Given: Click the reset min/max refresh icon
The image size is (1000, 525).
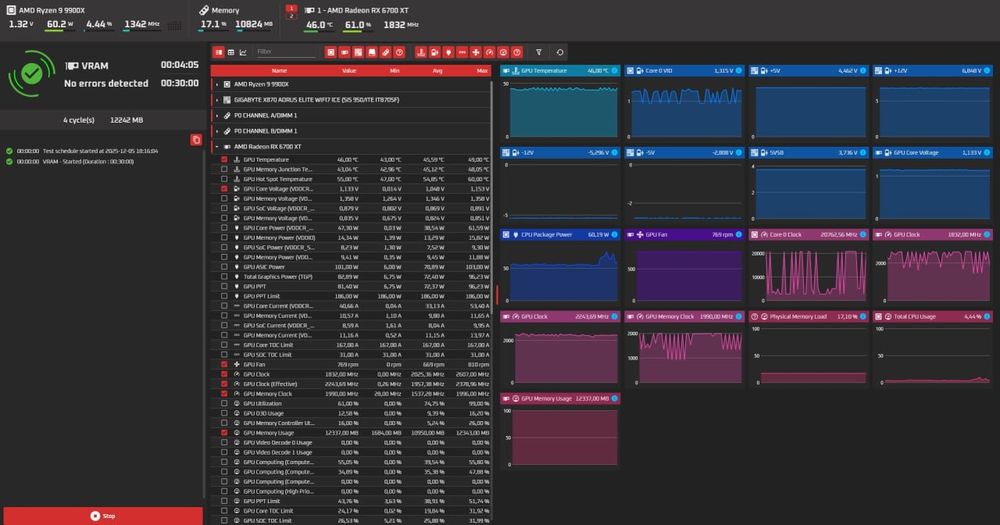Looking at the screenshot, I should pyautogui.click(x=560, y=52).
